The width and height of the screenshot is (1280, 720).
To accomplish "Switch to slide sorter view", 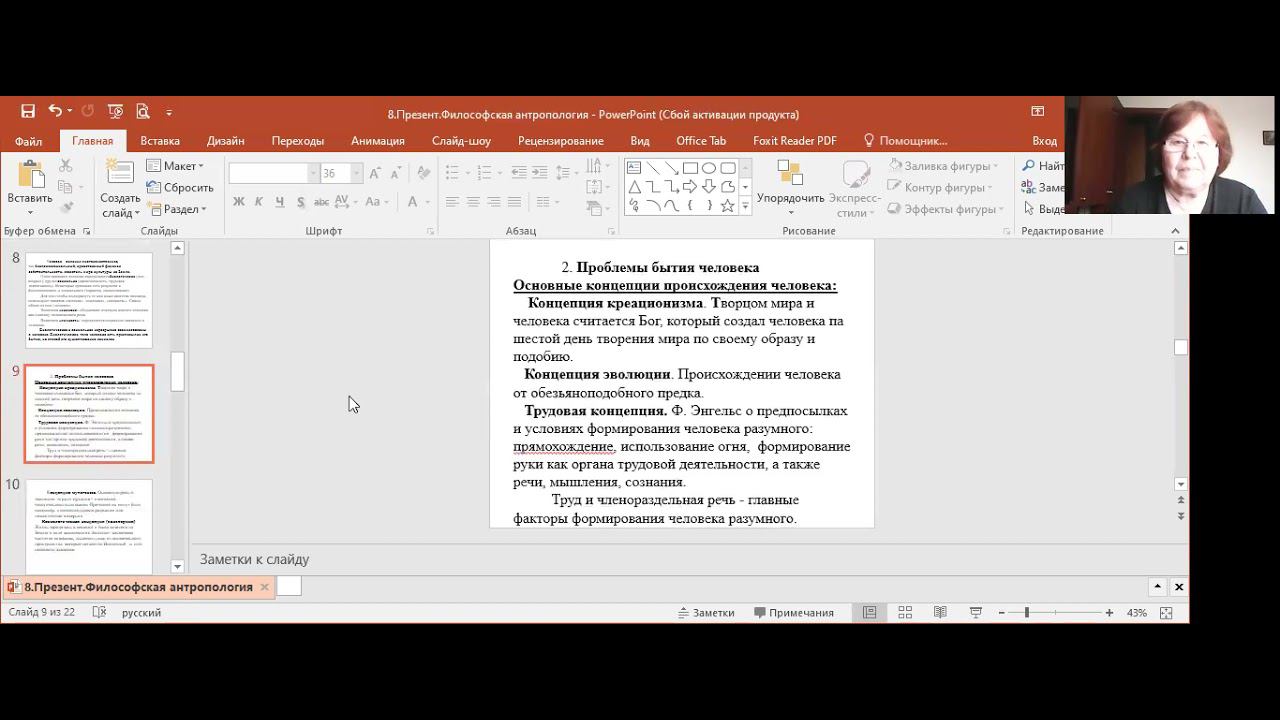I will tap(905, 612).
